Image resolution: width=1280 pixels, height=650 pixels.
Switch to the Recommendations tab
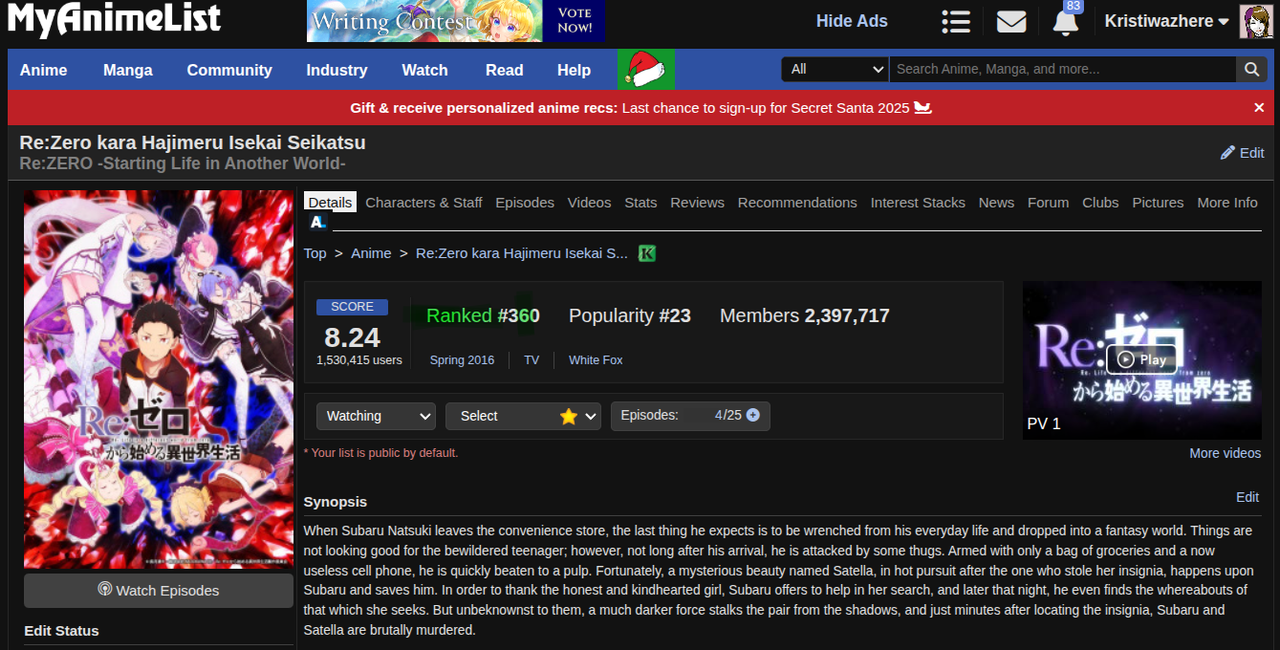(x=797, y=202)
